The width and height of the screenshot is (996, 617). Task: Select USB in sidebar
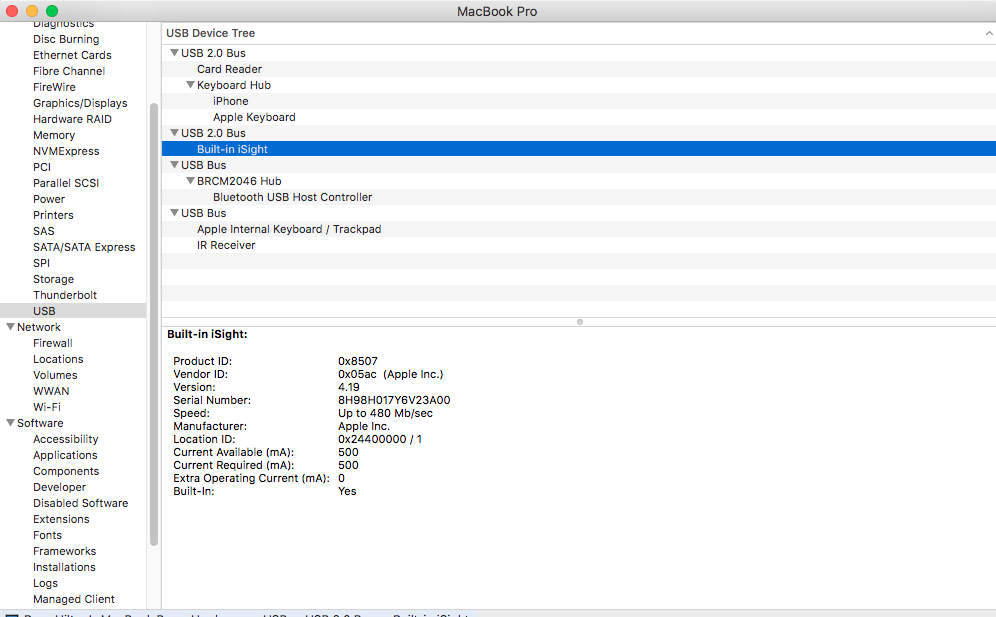tap(73, 311)
